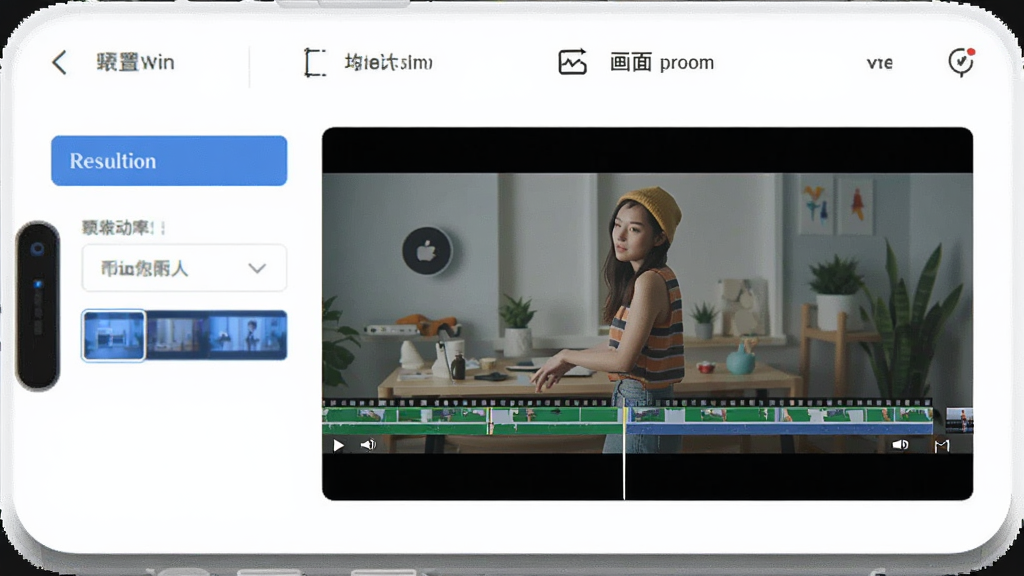The image size is (1024, 576).
Task: Select the crop frame icon in top bar
Action: pyautogui.click(x=315, y=63)
